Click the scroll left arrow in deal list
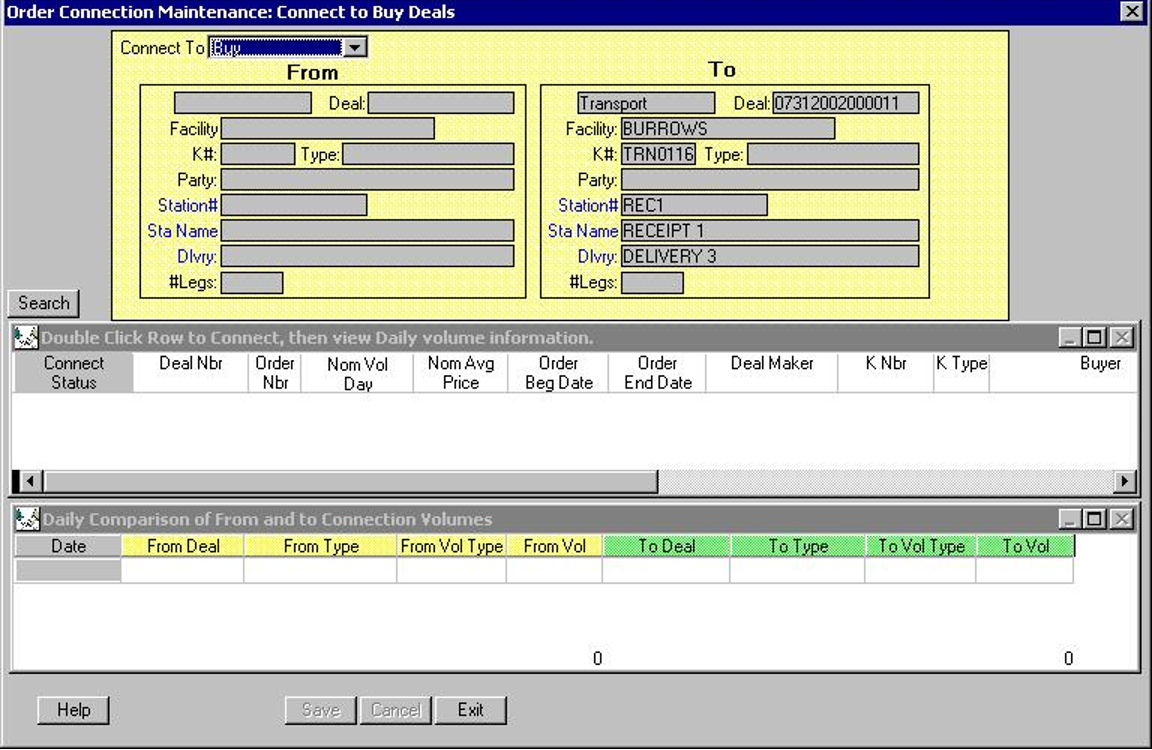 [x=29, y=481]
